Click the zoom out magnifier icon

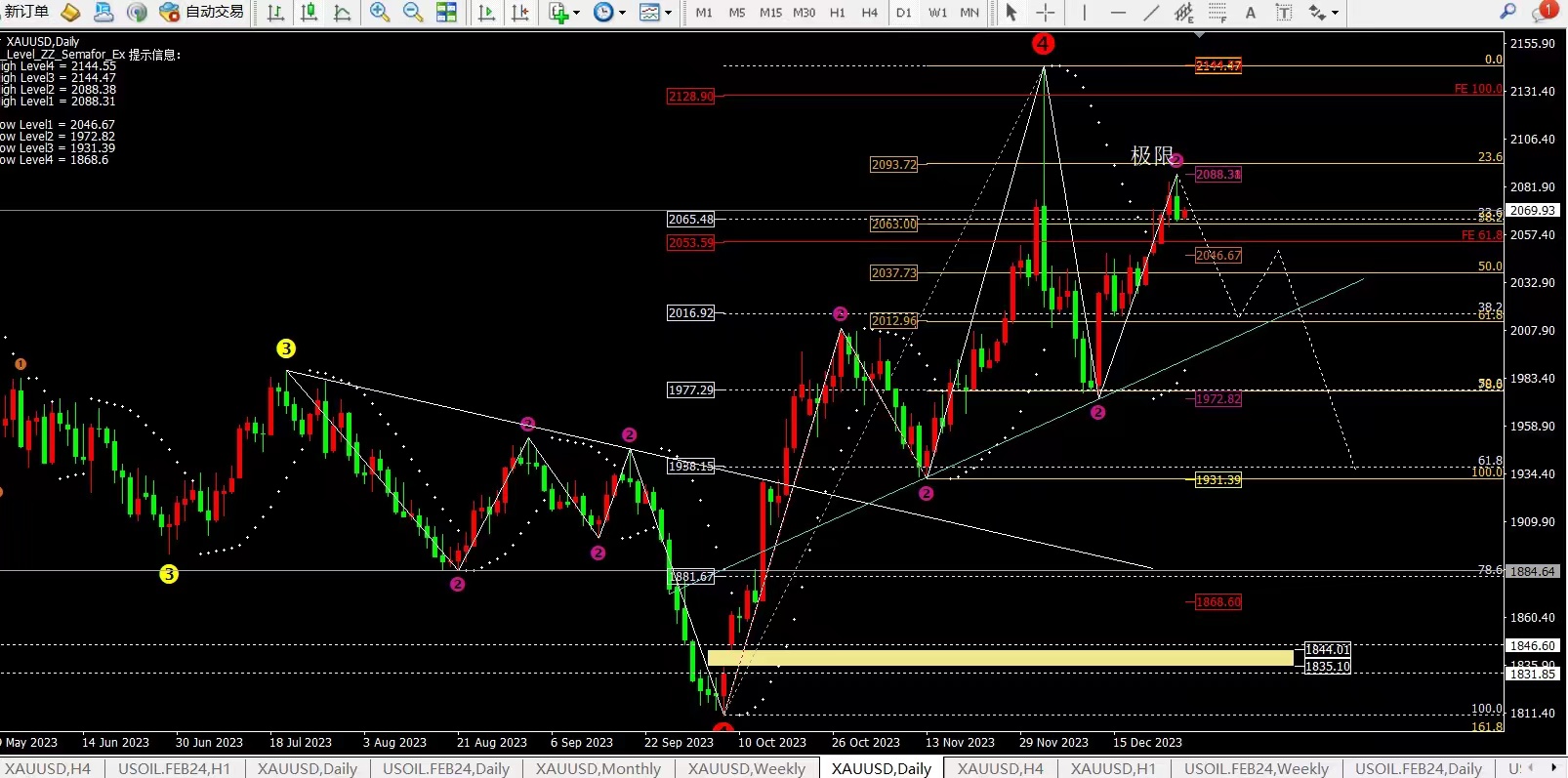coord(413,13)
